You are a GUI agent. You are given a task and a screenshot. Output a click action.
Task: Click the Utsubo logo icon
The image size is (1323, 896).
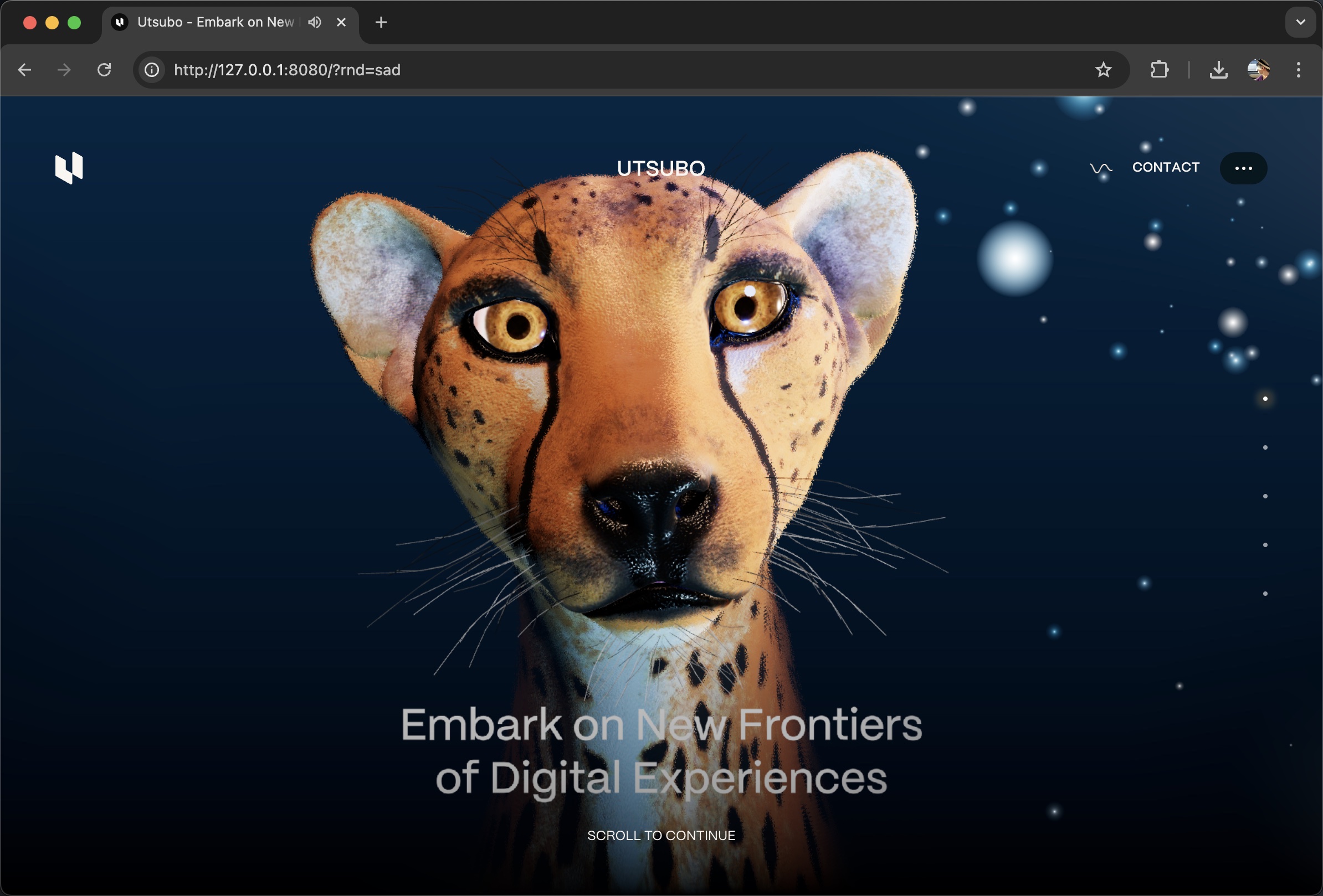pos(69,168)
